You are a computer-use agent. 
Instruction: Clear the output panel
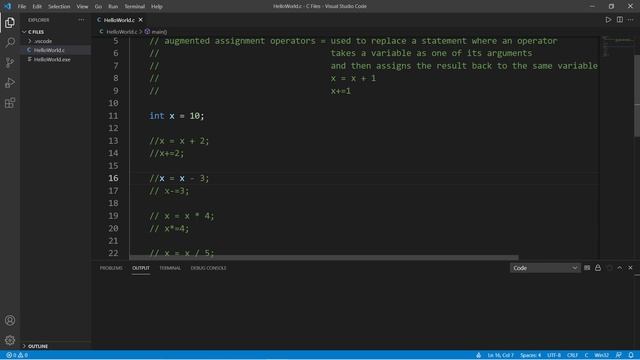click(587, 268)
